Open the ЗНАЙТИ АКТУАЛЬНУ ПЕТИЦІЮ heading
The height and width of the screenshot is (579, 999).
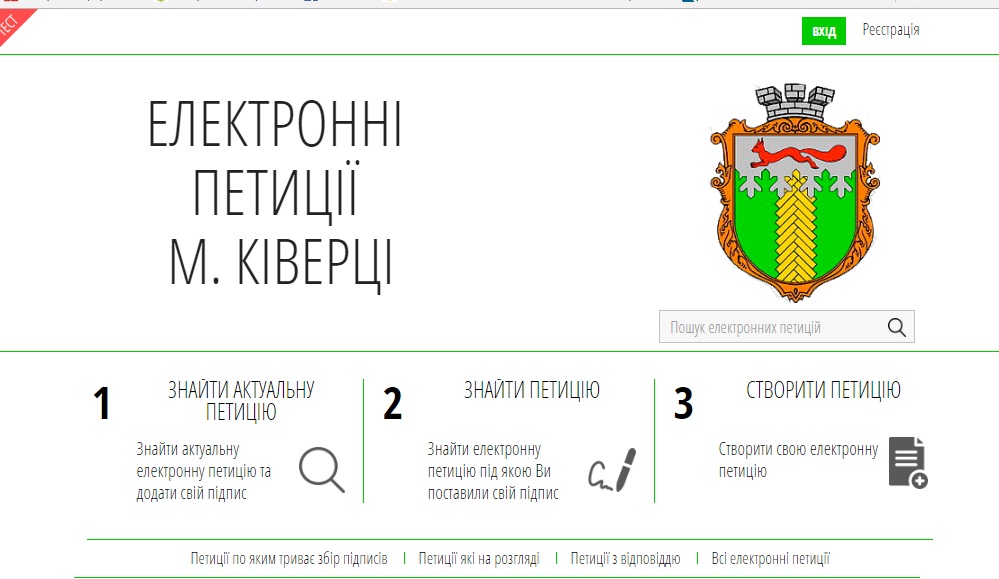241,400
